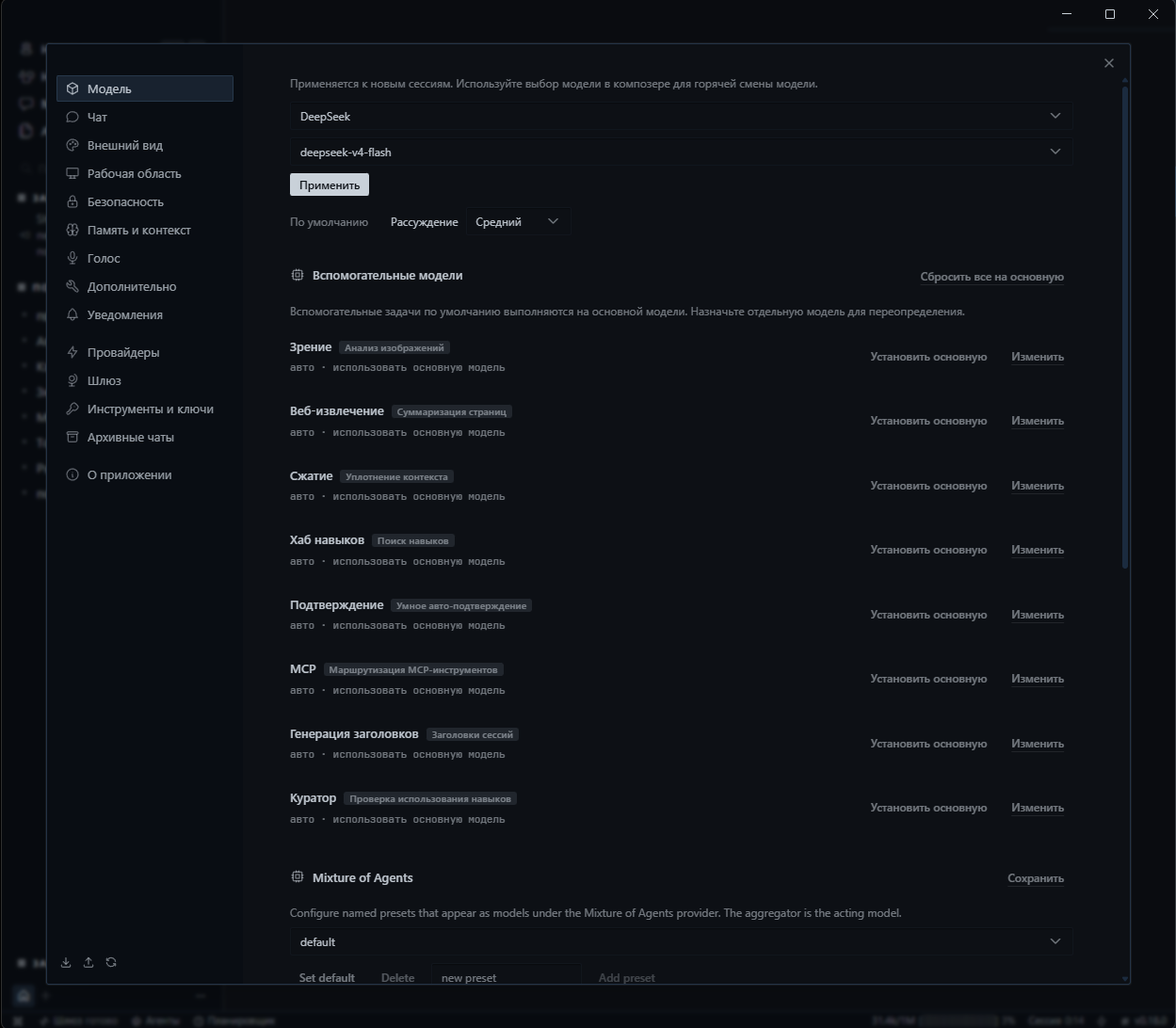Expand the default preset dropdown

pos(681,941)
